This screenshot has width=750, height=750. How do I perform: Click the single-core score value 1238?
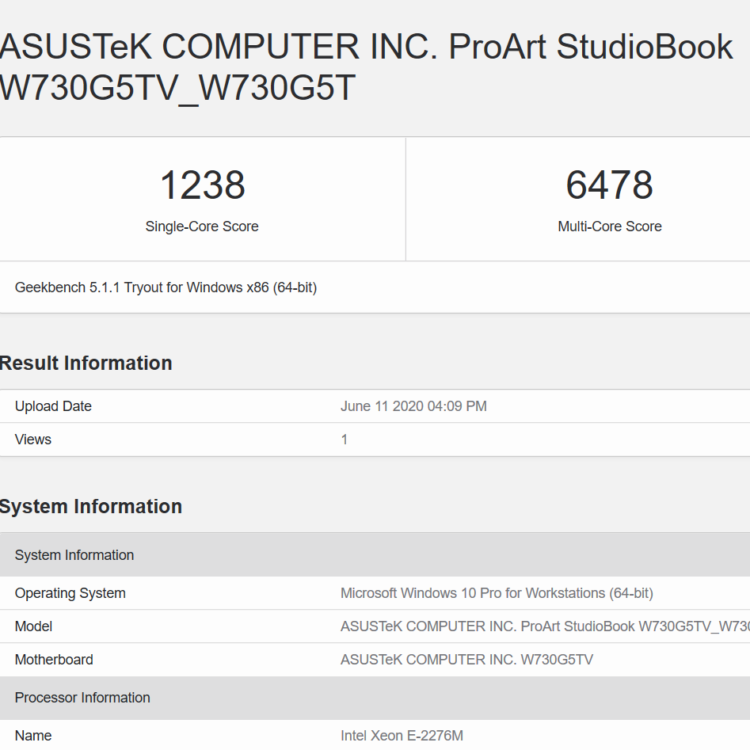pyautogui.click(x=202, y=185)
